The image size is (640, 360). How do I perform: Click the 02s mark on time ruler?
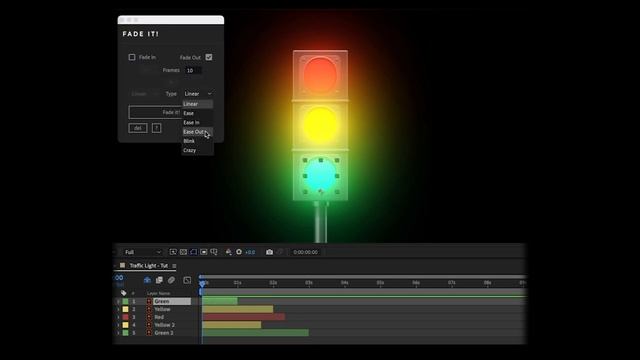tap(273, 282)
